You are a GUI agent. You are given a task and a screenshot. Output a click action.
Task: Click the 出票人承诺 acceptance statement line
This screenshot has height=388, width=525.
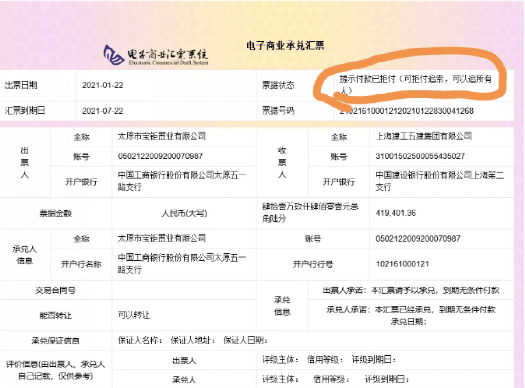[x=411, y=290]
